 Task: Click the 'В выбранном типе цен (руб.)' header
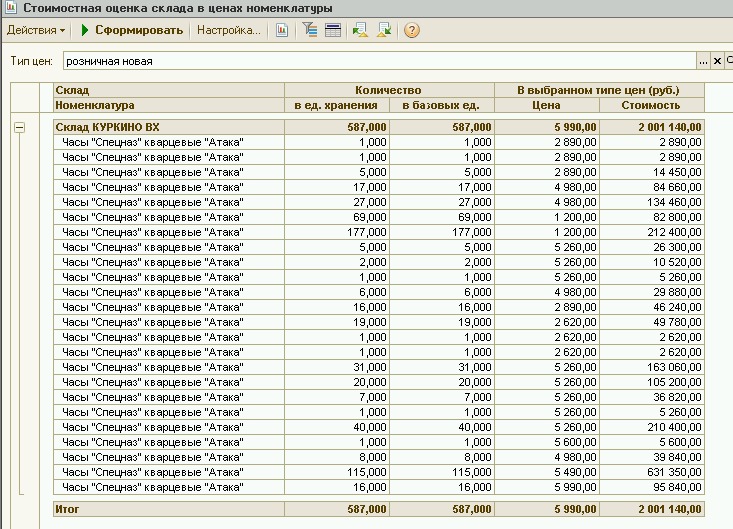click(599, 90)
